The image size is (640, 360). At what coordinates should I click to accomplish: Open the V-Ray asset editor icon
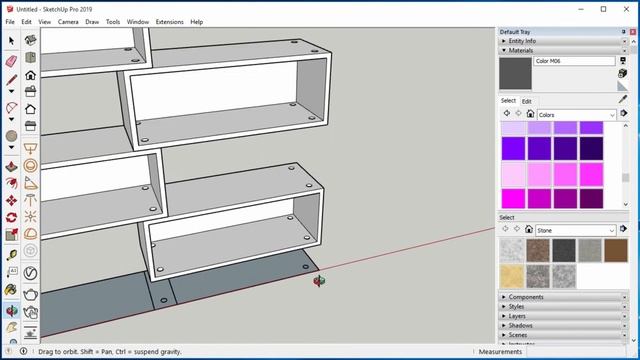pos(31,273)
